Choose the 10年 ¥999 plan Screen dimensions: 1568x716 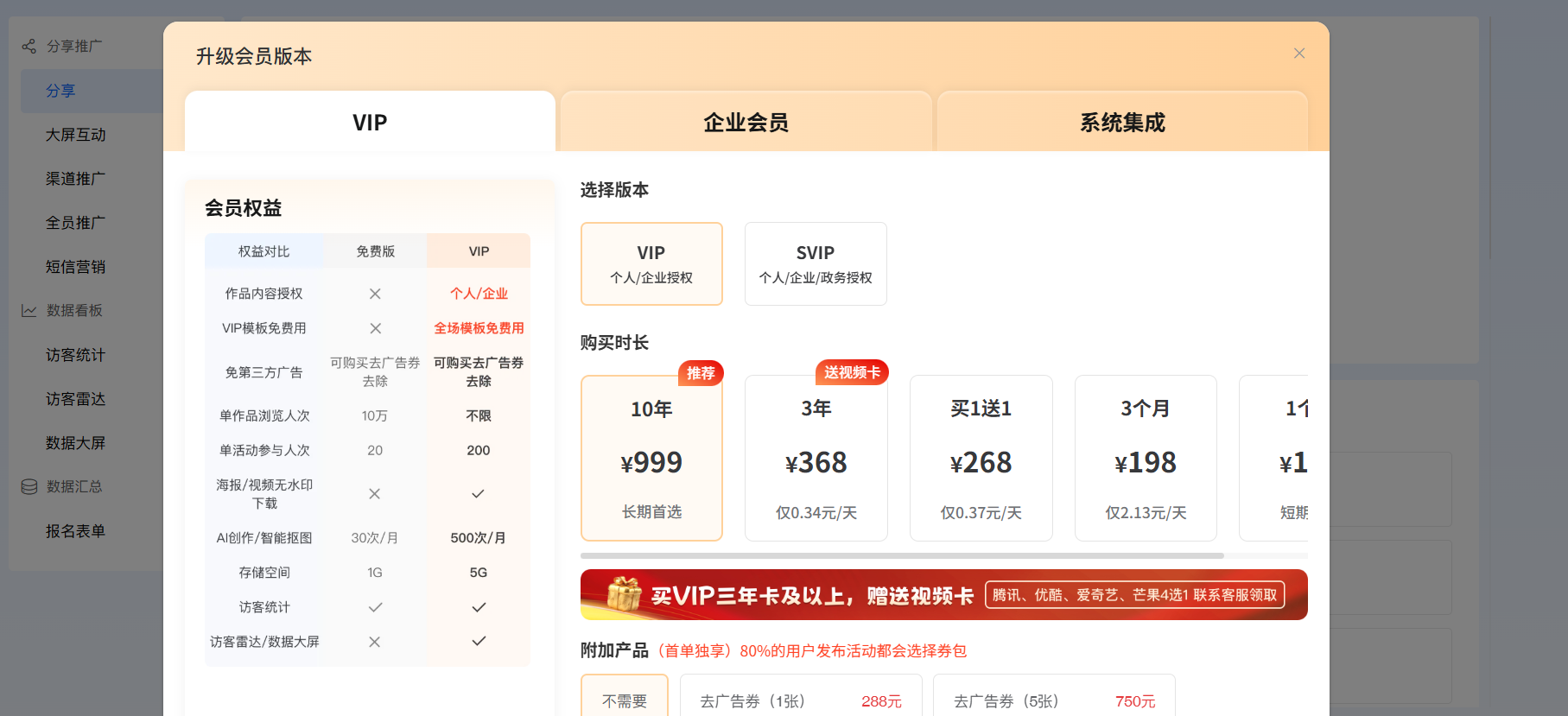tap(651, 459)
